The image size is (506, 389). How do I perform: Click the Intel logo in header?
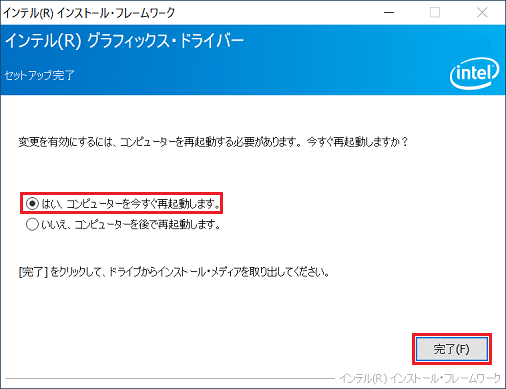coord(474,73)
